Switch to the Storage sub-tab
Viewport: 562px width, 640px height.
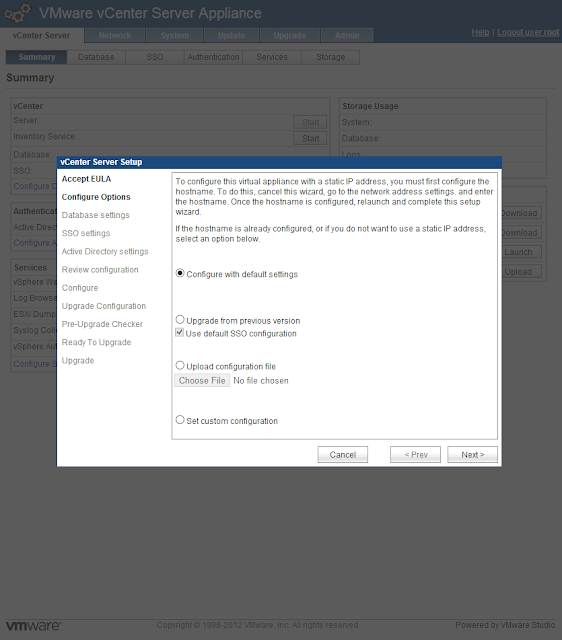[331, 57]
